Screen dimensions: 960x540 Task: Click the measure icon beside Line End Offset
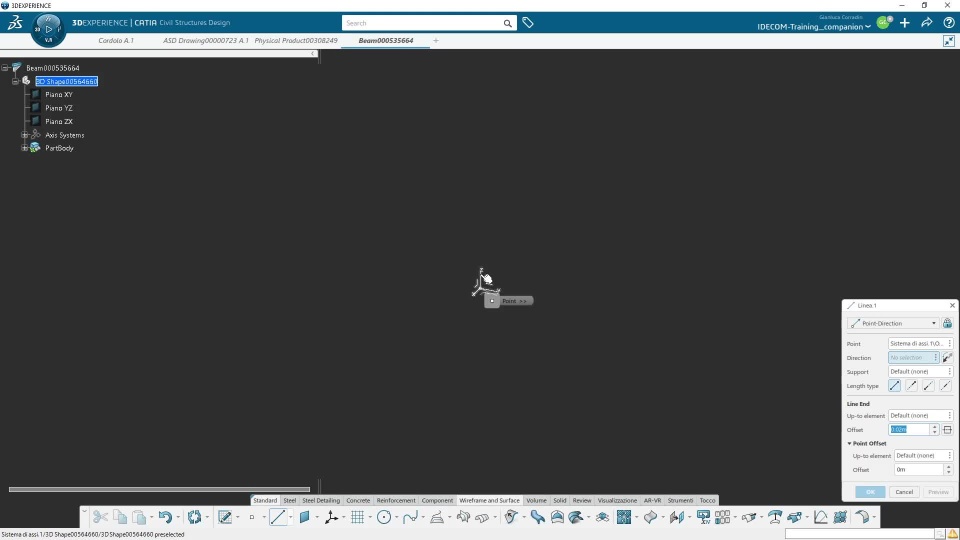[947, 430]
